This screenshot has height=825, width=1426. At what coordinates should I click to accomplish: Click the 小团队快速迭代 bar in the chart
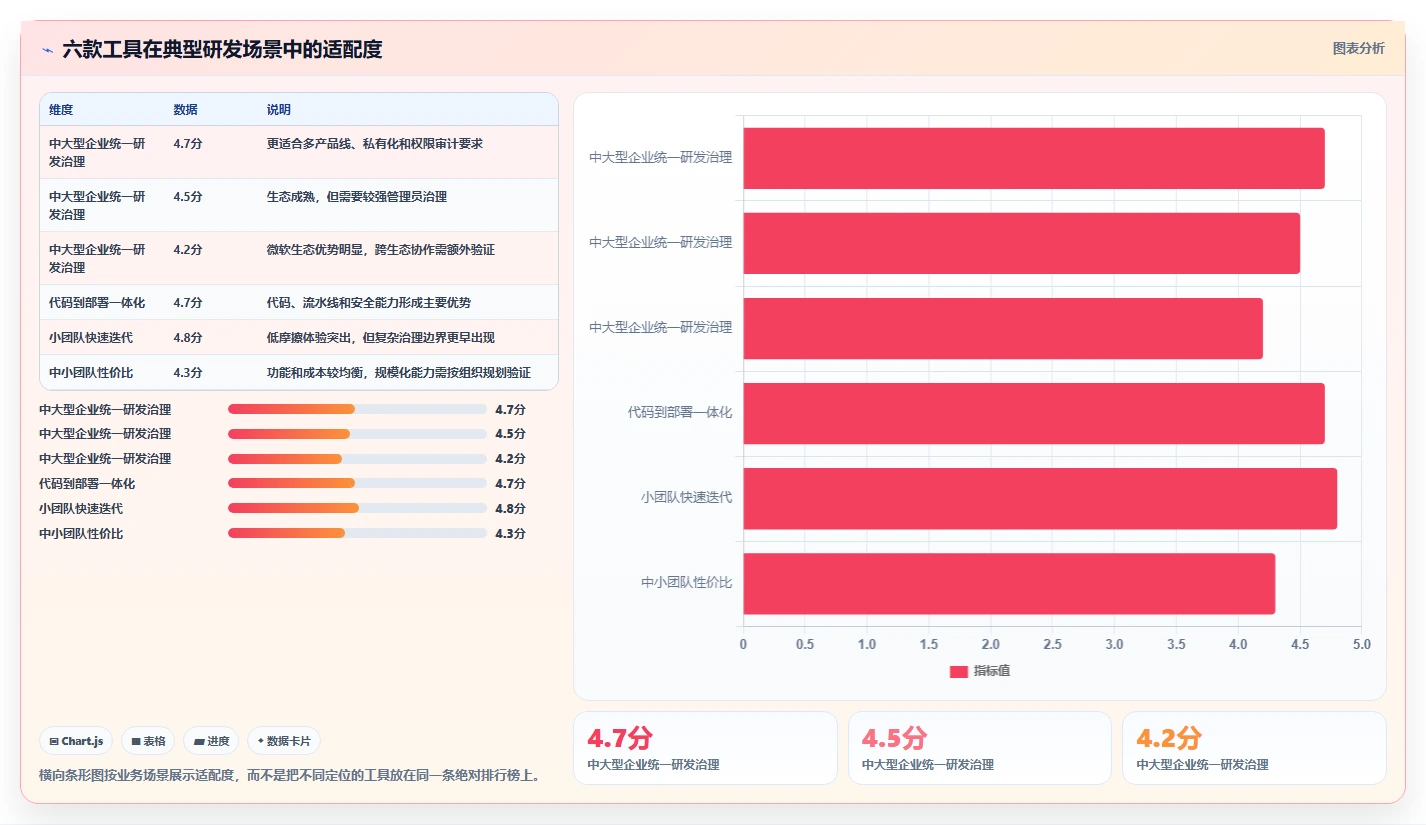1040,498
